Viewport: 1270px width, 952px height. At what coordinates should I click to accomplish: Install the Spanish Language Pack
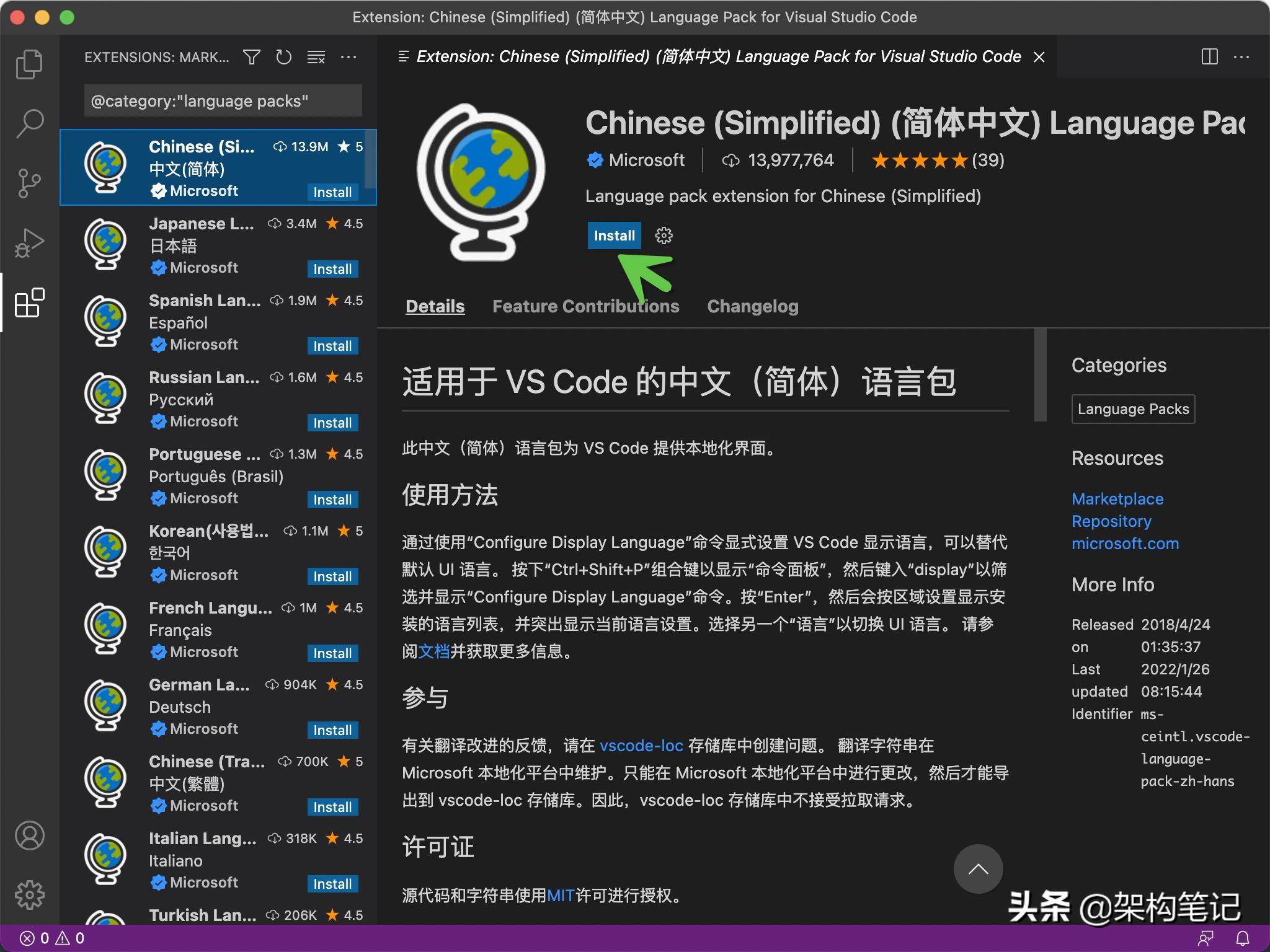coord(332,346)
